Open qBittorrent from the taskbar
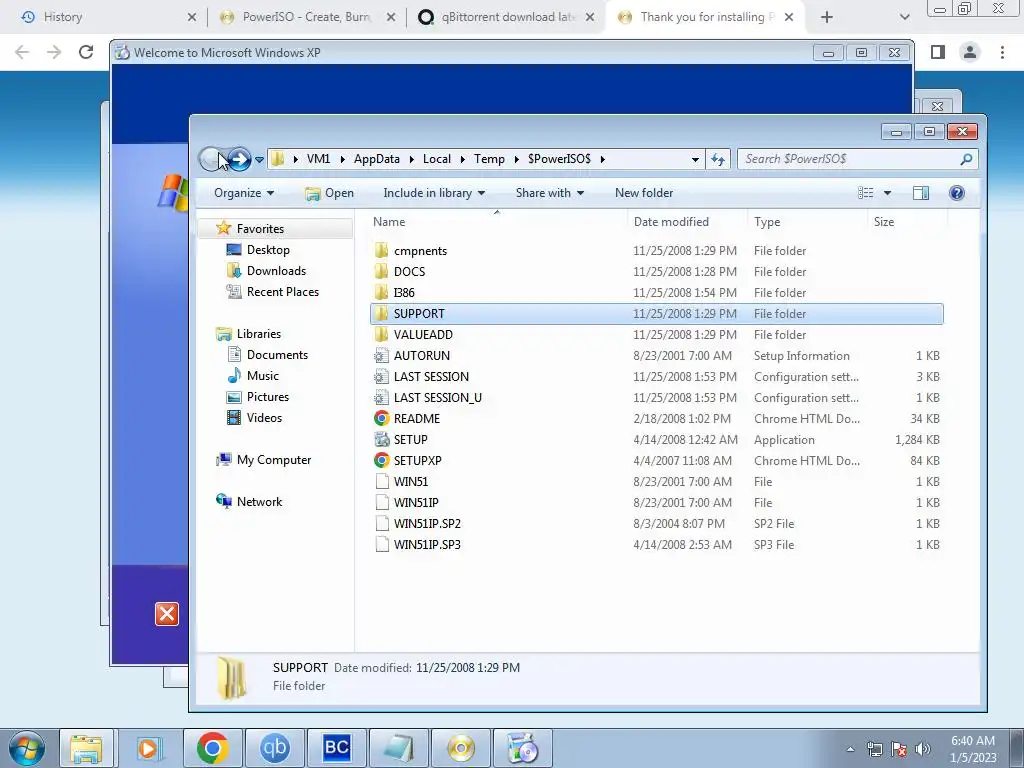The width and height of the screenshot is (1024, 768). [275, 748]
